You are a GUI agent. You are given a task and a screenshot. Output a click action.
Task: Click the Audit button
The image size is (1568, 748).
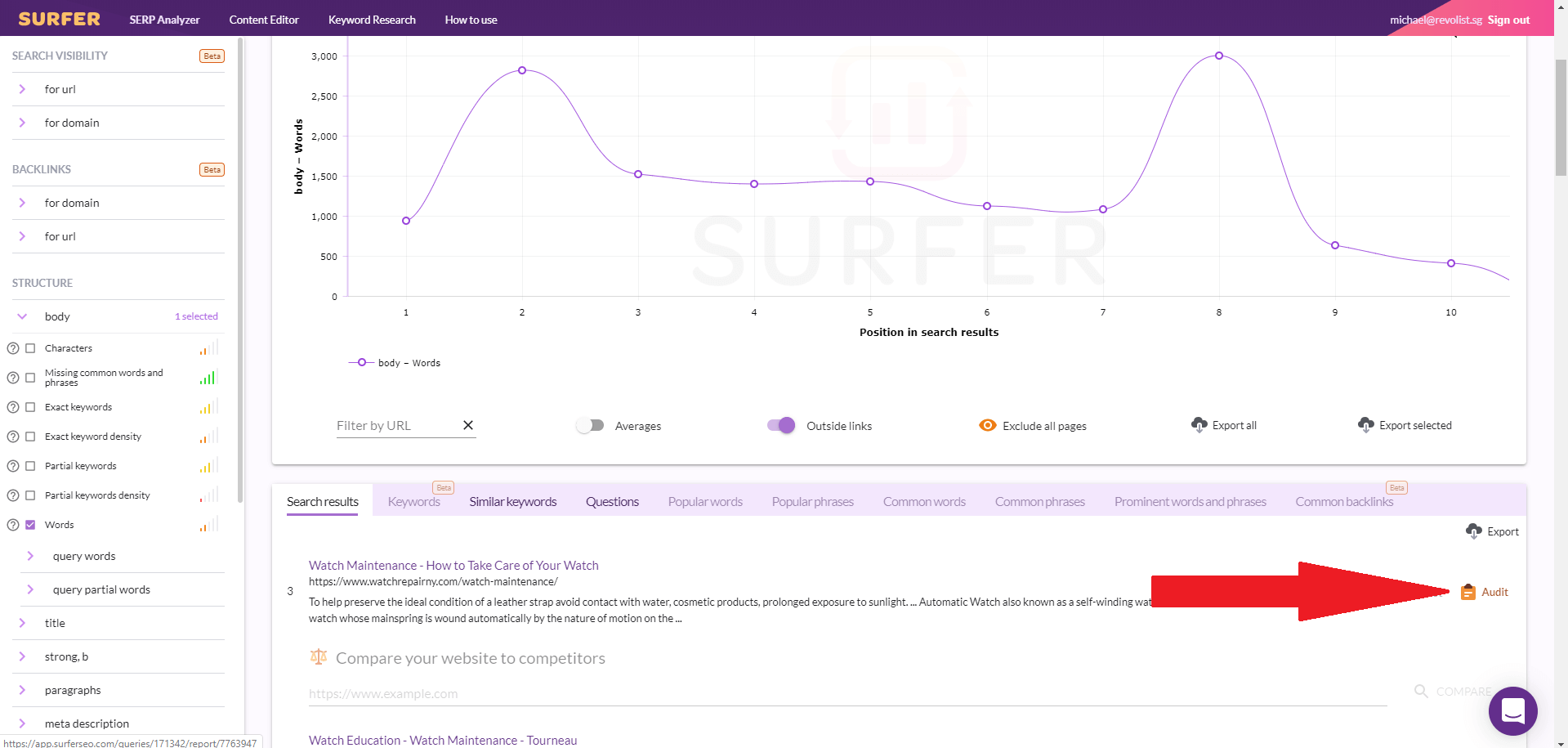coord(1485,592)
